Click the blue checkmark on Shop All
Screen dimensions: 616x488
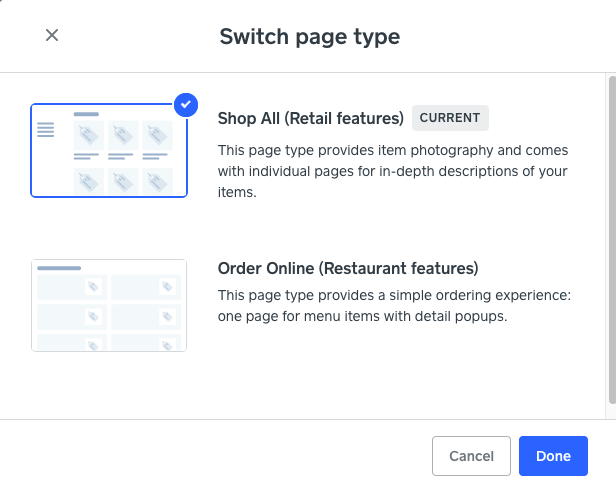(x=186, y=105)
